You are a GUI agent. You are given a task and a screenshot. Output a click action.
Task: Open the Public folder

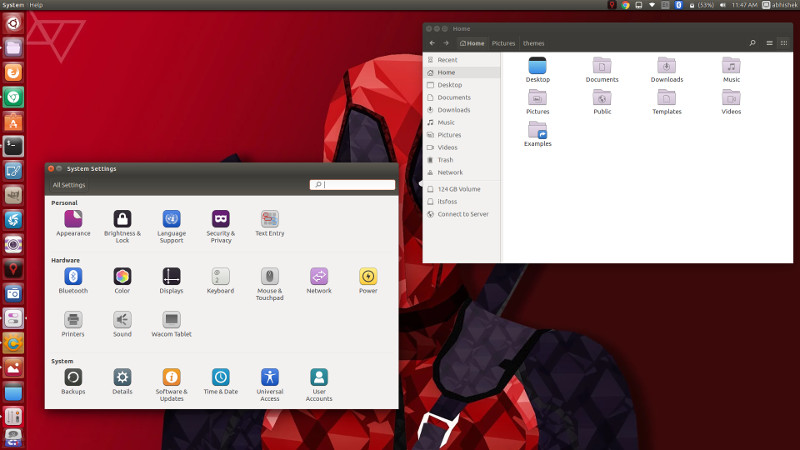point(602,102)
